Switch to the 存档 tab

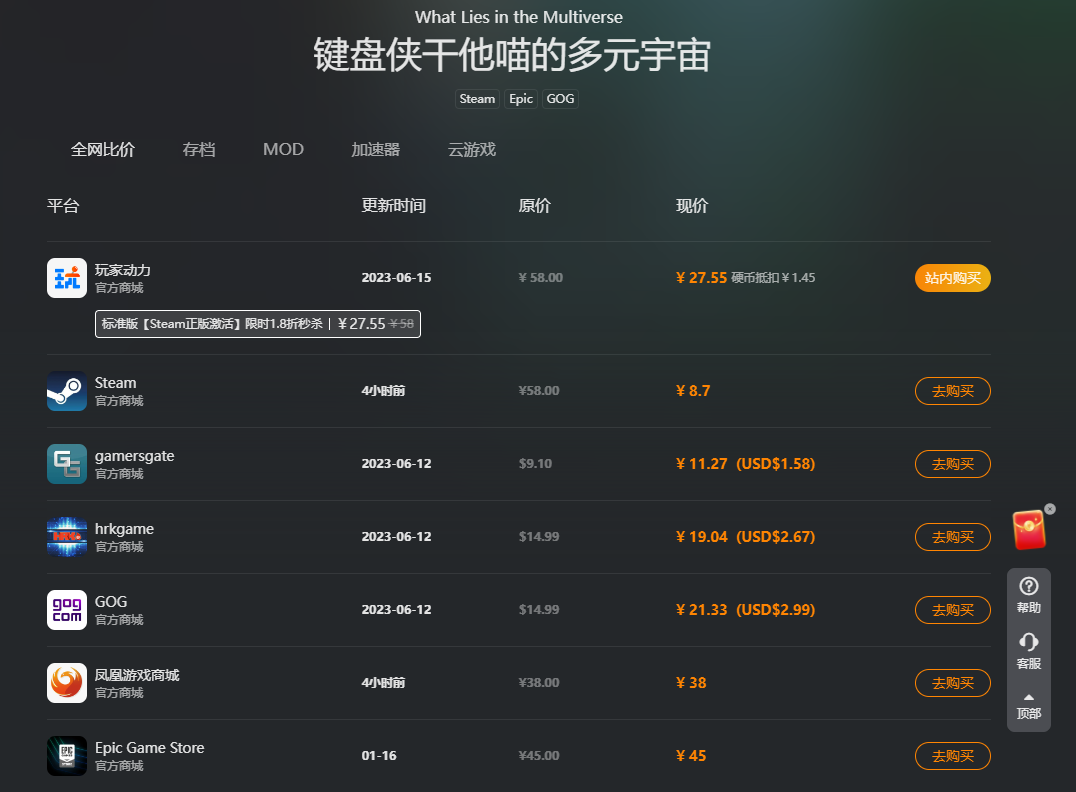[x=199, y=150]
